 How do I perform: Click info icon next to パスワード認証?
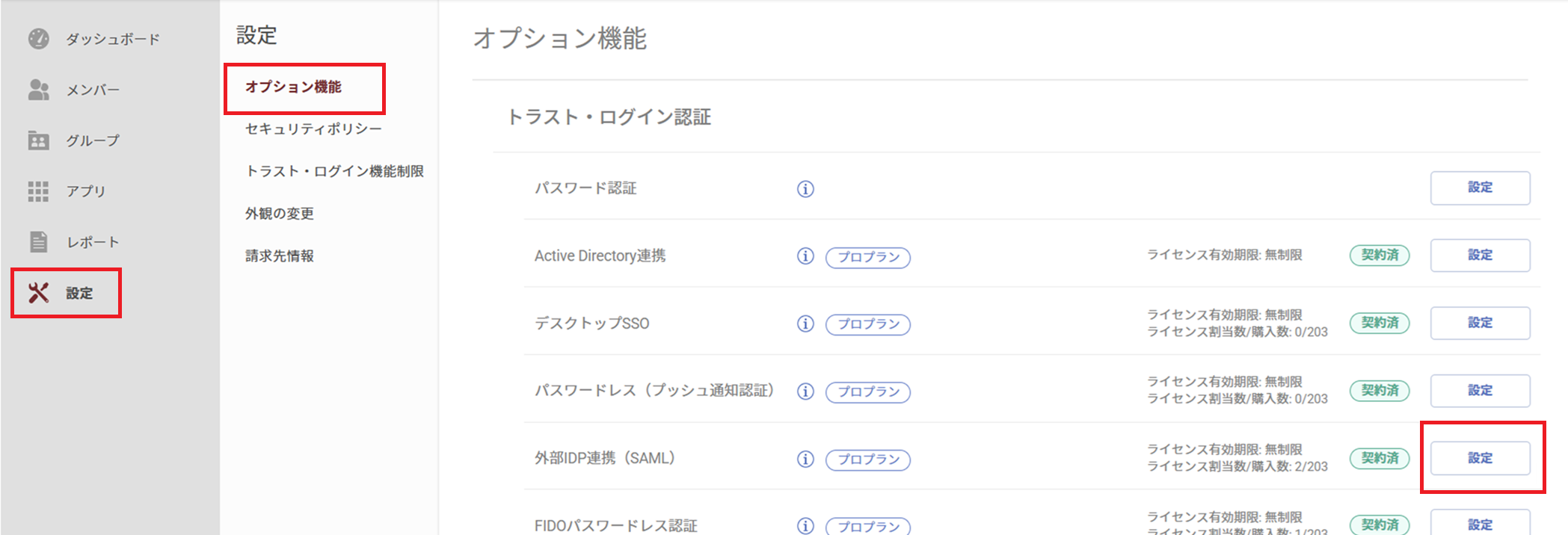pyautogui.click(x=805, y=189)
